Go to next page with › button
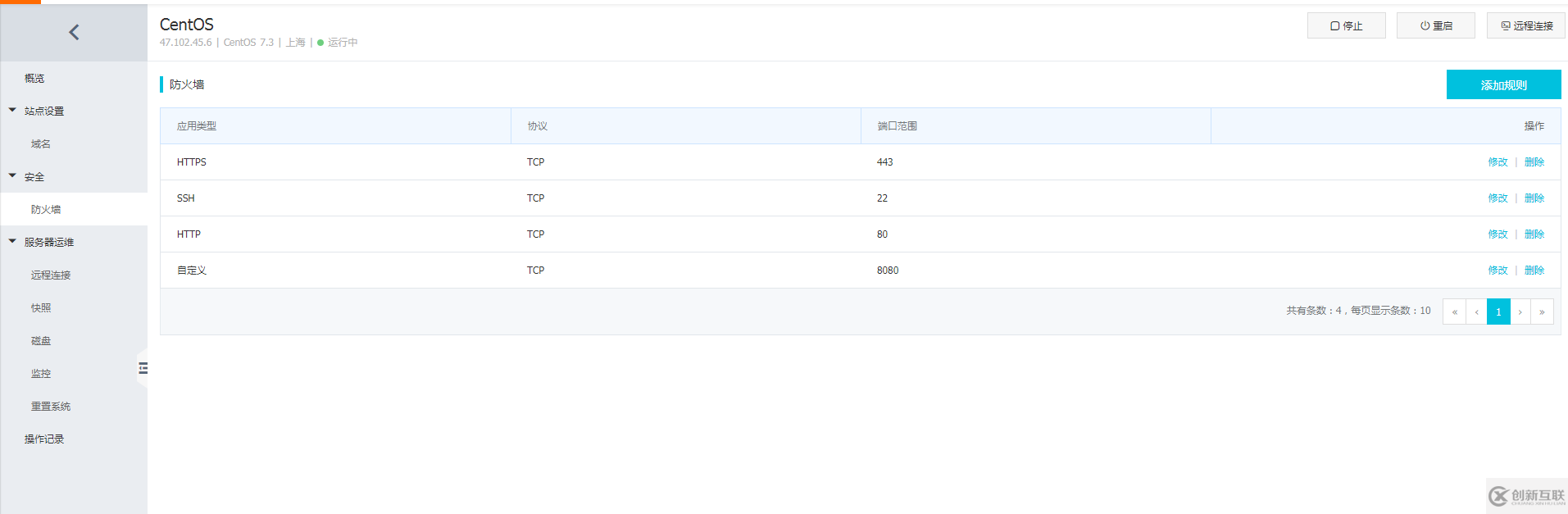The height and width of the screenshot is (514, 1568). tap(1520, 312)
